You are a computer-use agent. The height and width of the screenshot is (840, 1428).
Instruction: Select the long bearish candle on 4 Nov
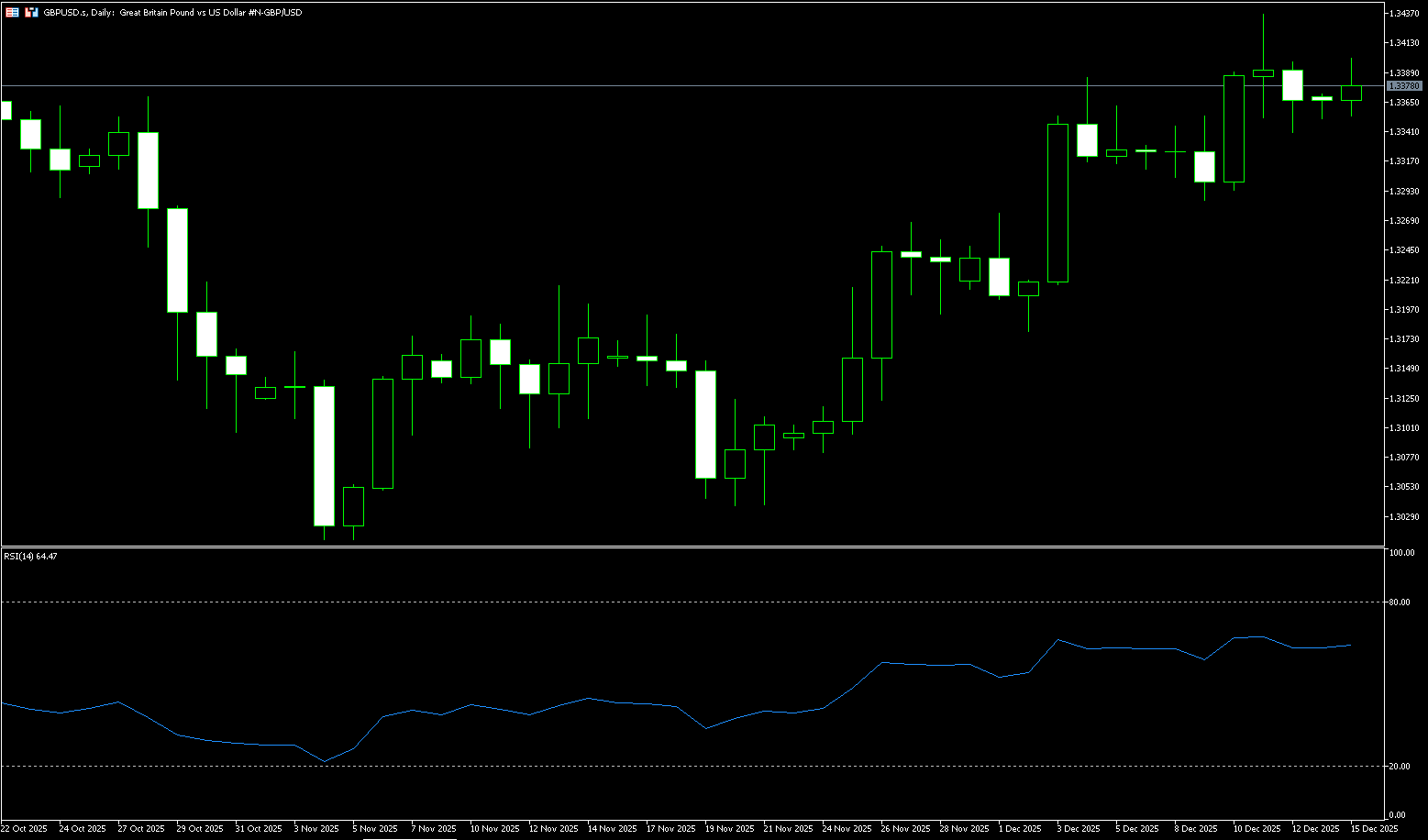point(325,456)
